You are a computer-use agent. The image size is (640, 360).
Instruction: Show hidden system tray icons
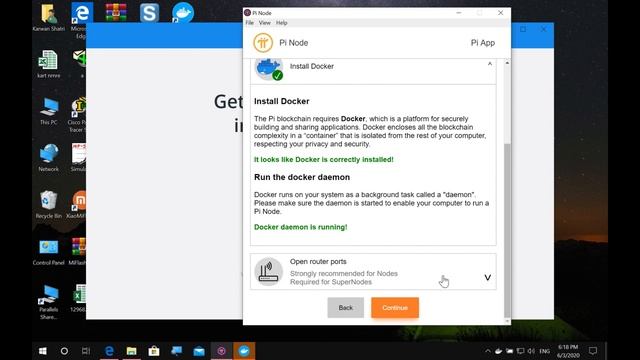(488, 351)
